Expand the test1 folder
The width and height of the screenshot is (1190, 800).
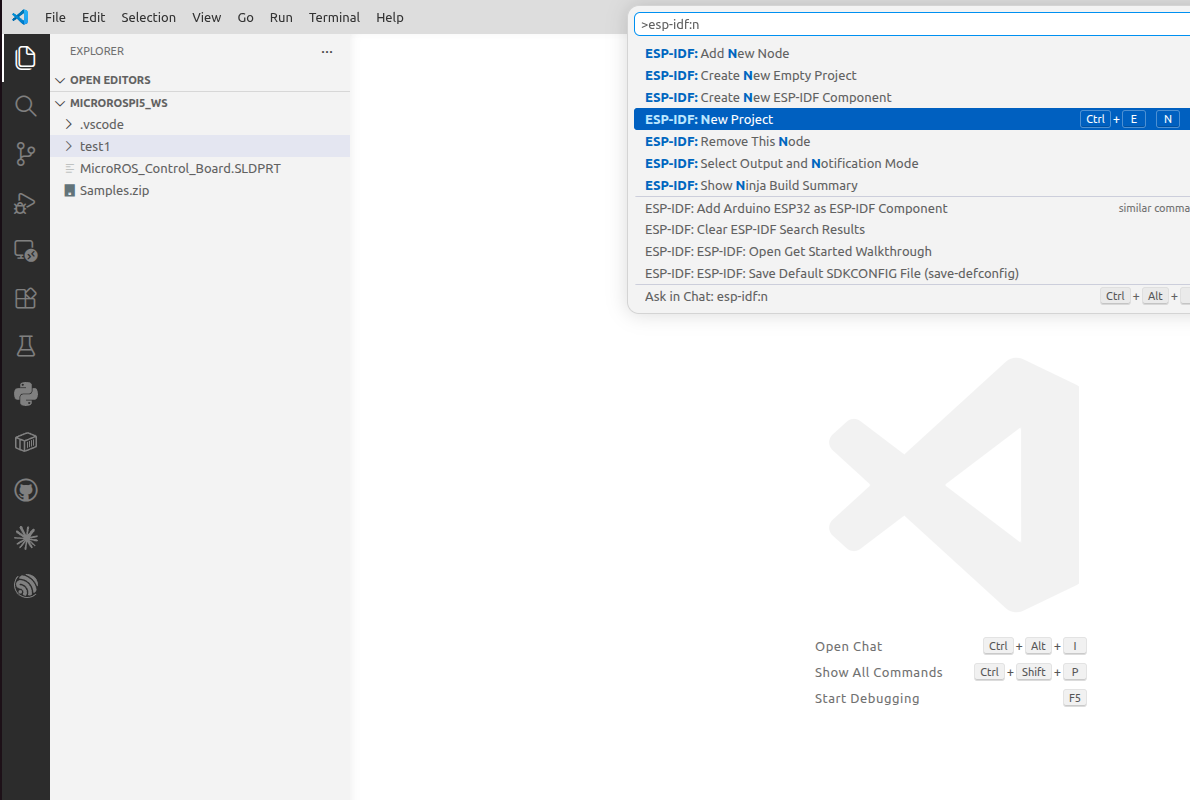[x=69, y=146]
